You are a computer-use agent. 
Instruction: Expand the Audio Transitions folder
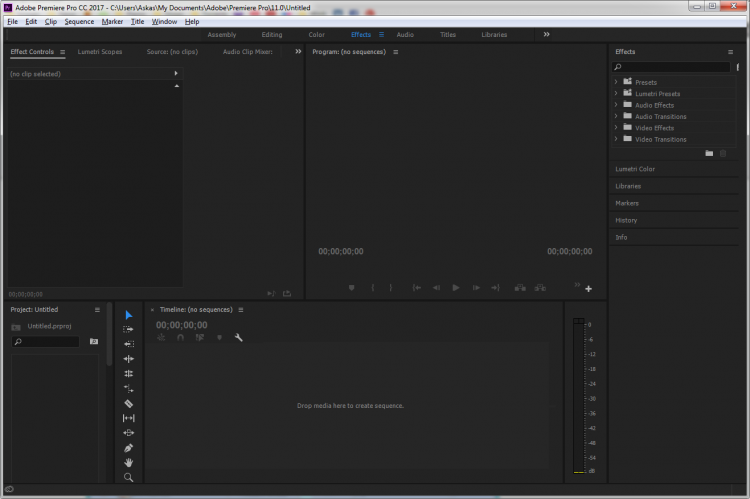pos(616,116)
